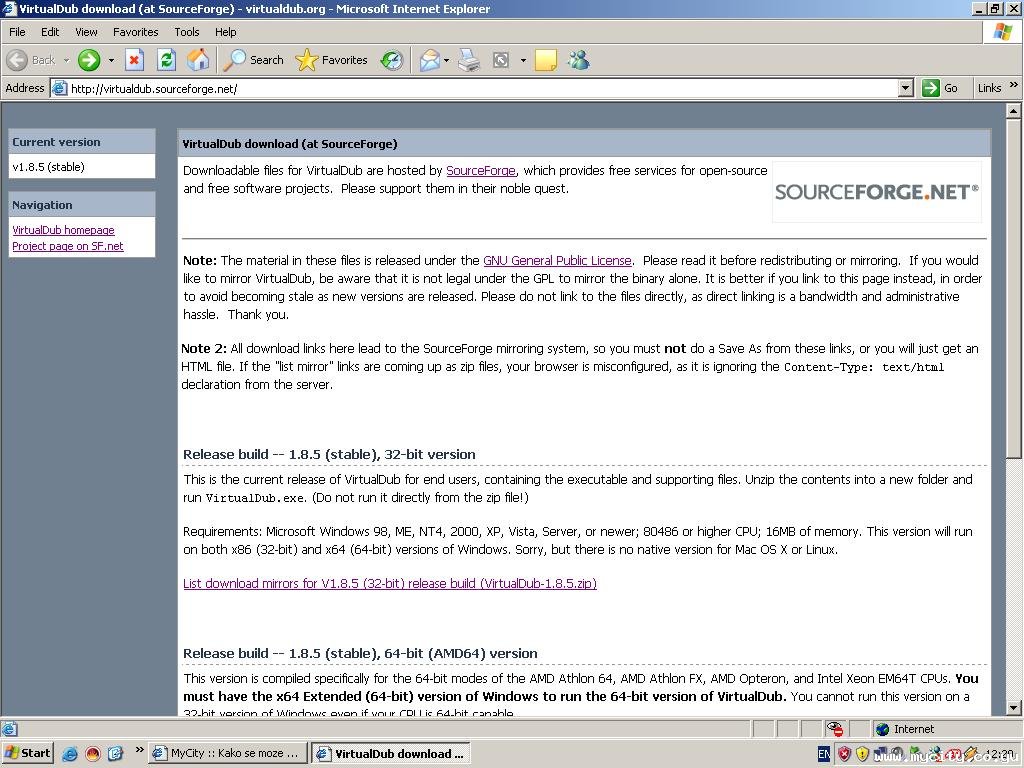Click the yellow security shield tray icon

coord(863,754)
